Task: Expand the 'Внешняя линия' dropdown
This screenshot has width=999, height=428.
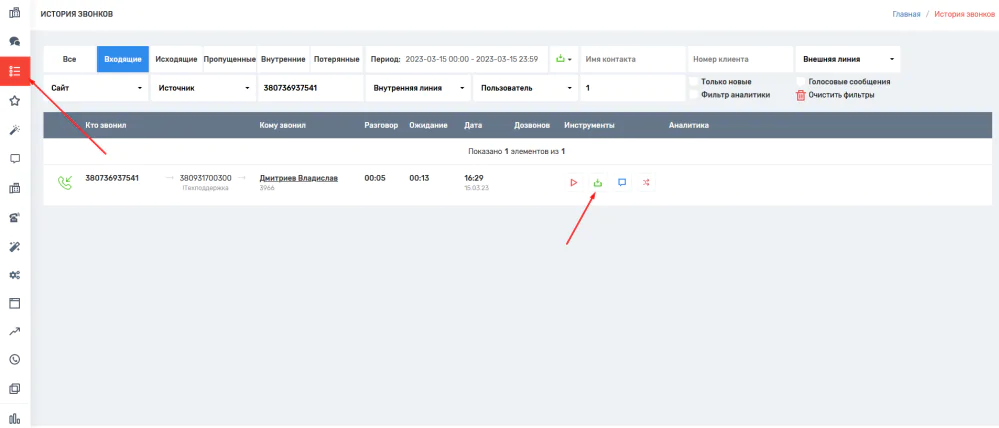Action: pos(847,59)
